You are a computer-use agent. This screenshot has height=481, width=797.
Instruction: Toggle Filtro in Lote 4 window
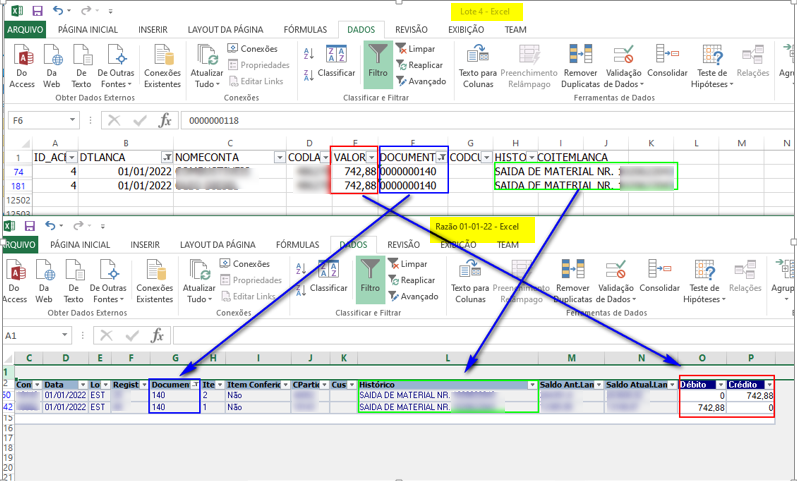click(378, 65)
